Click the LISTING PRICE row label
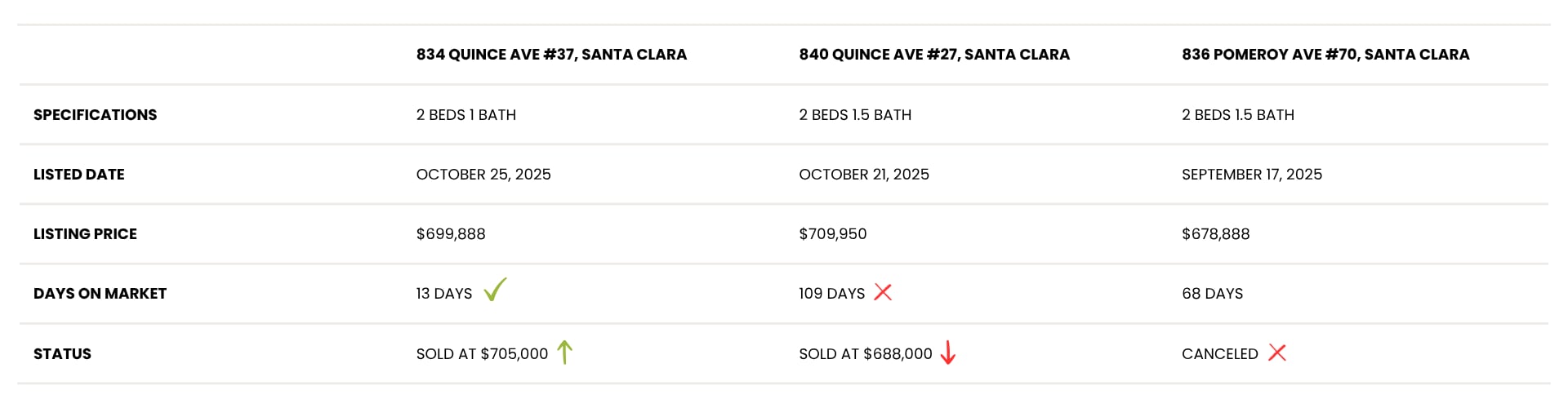 coord(85,234)
